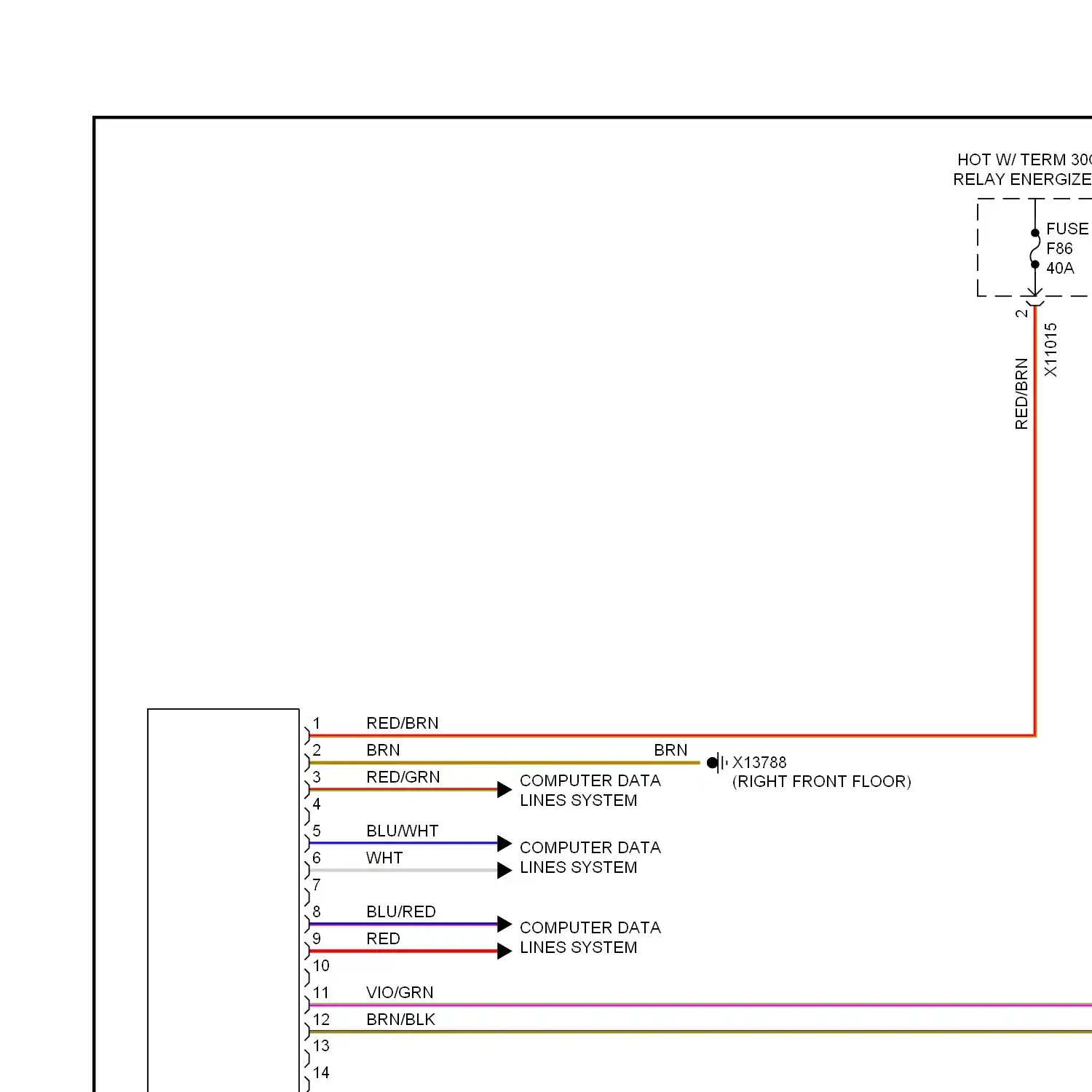Select the 'WHT' wire color label
Screen dimensions: 1092x1092
coord(384,858)
